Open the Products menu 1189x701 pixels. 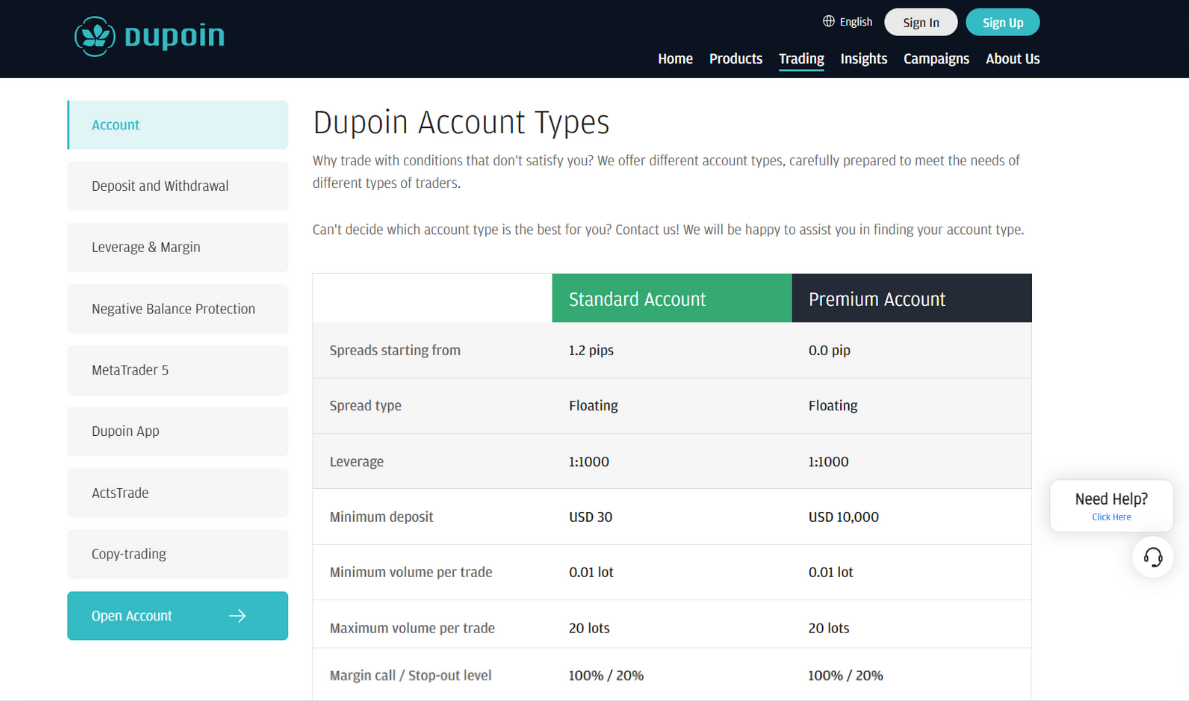coord(736,58)
